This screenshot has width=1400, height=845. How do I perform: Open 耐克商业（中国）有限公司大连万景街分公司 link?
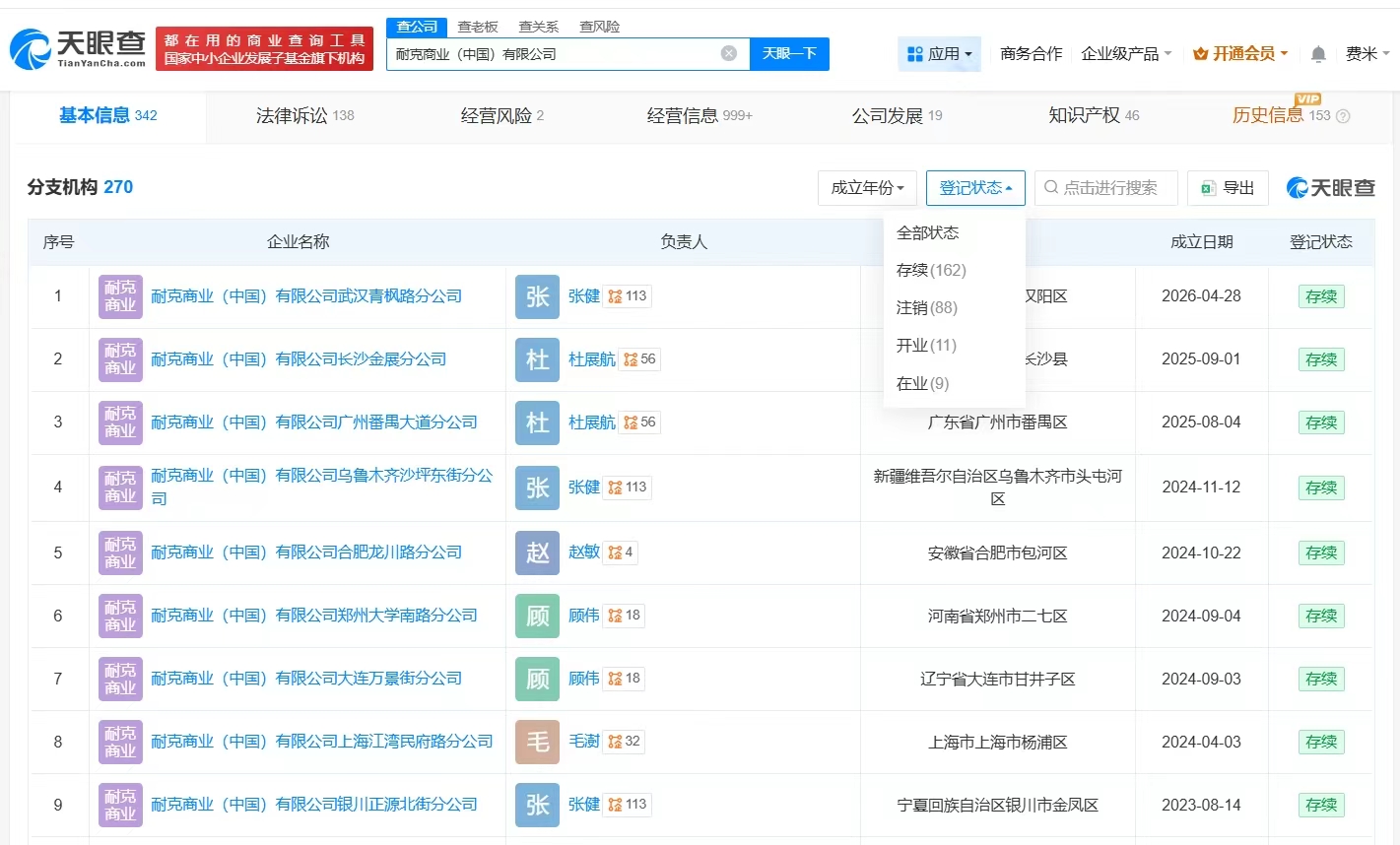click(306, 679)
